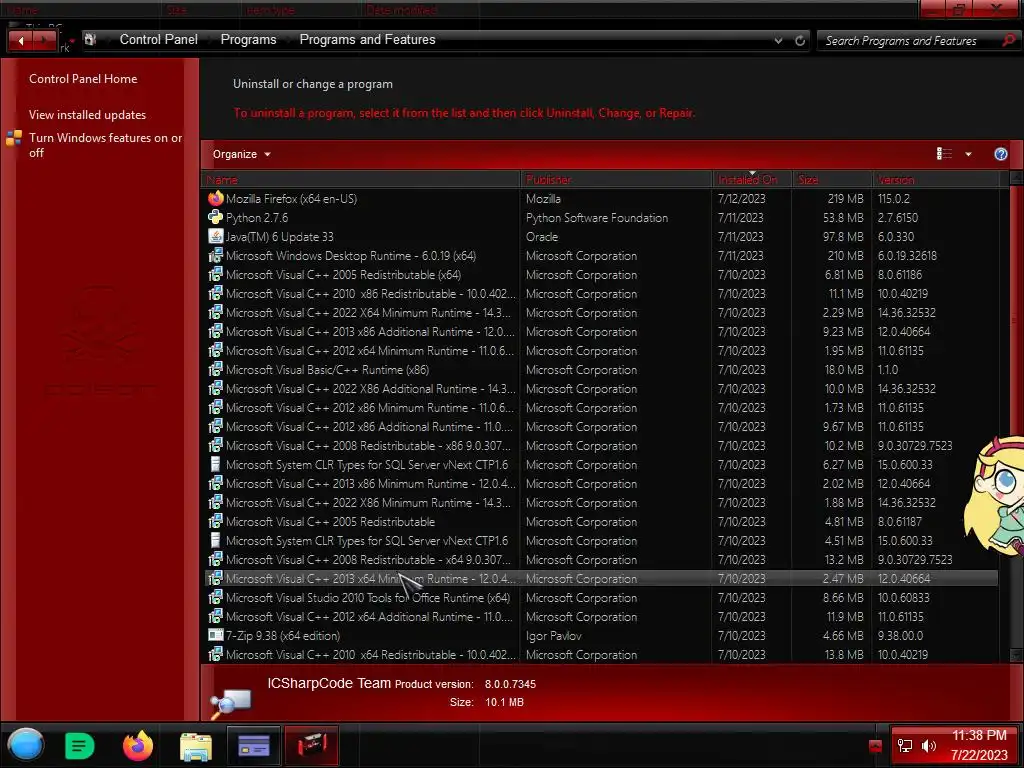Image resolution: width=1024 pixels, height=768 pixels.
Task: Click the Igor Pavlov publisher cell
Action: pos(553,635)
